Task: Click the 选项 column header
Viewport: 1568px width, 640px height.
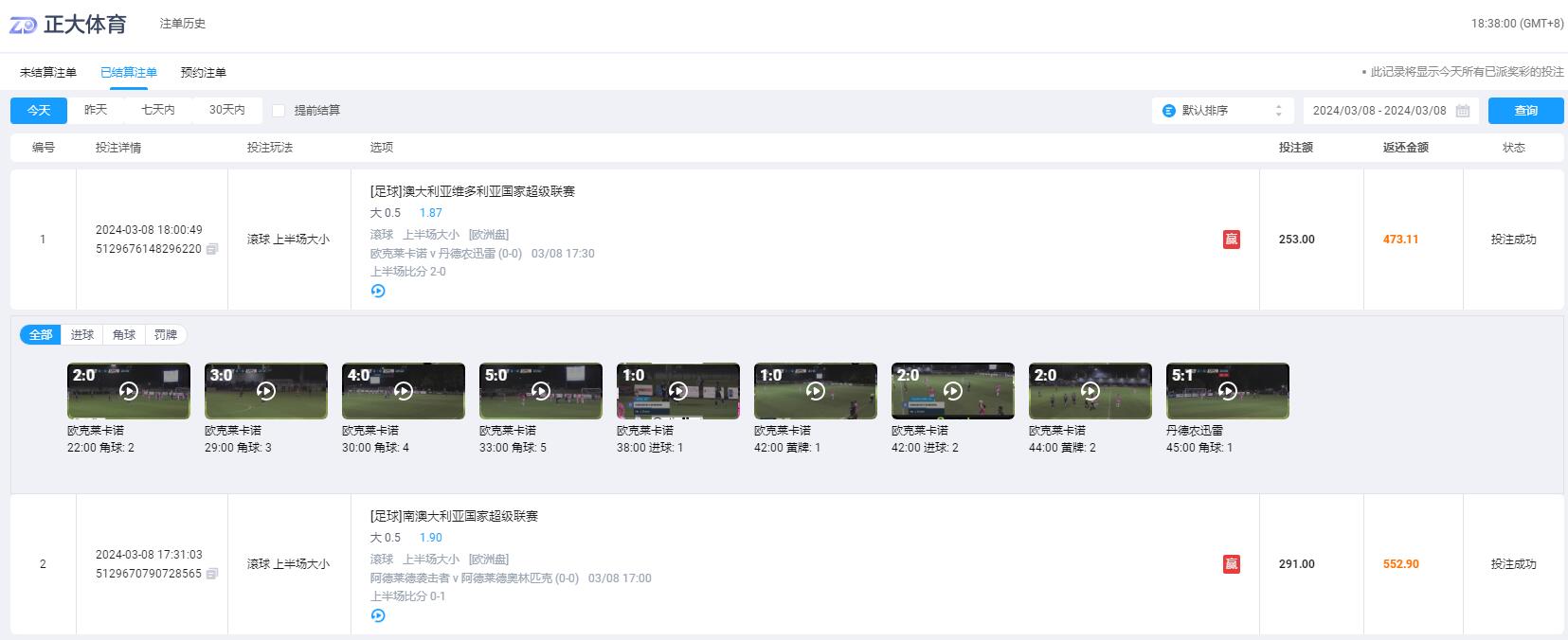Action: 382,148
